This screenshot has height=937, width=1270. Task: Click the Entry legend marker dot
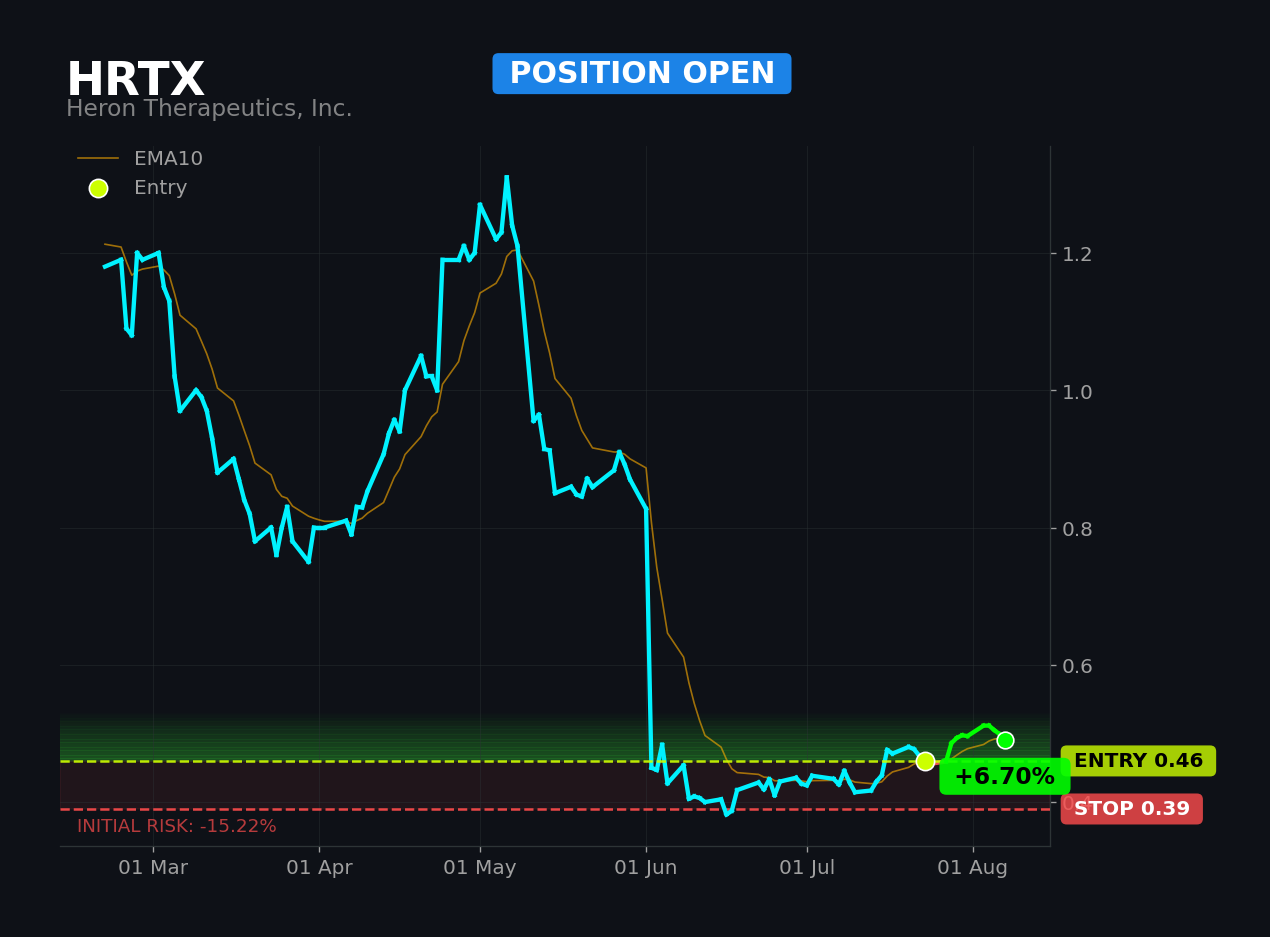point(98,188)
